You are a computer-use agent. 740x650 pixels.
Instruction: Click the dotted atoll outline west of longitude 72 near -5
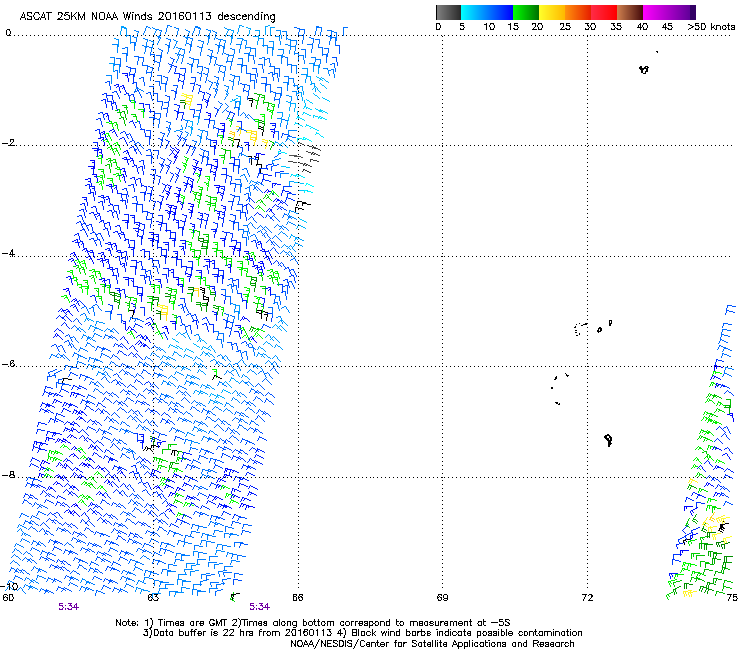[581, 329]
